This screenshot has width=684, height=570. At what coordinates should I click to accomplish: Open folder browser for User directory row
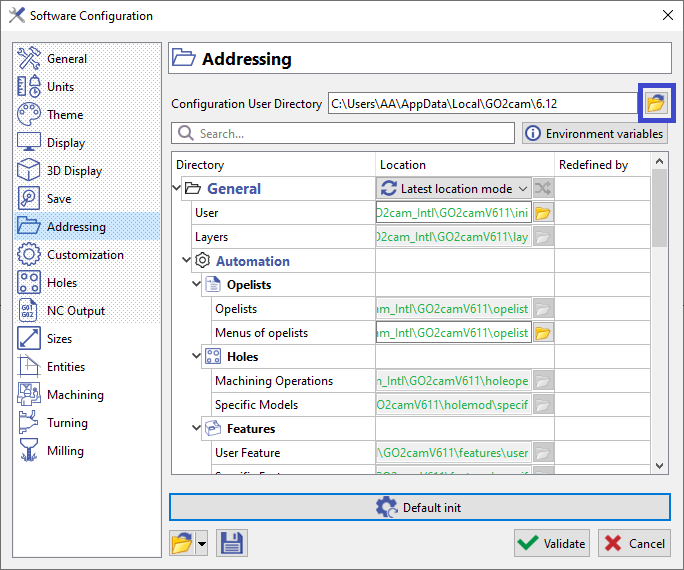tap(542, 213)
